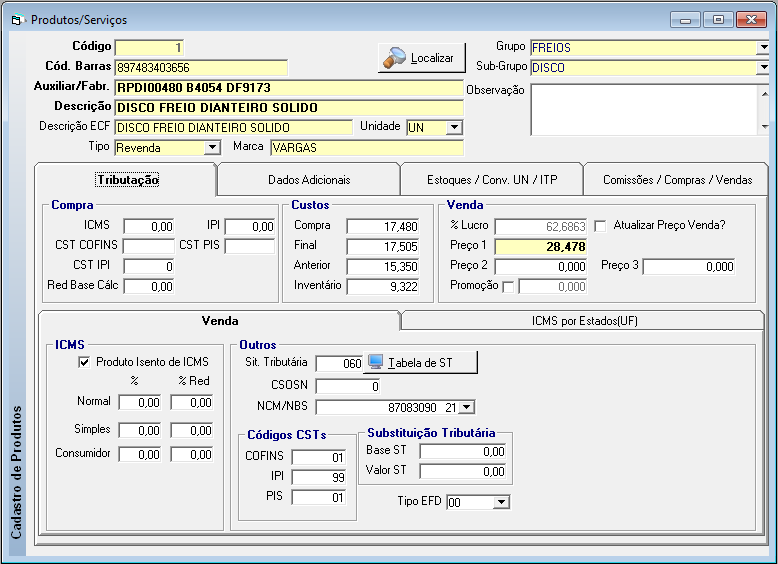
Task: Expand the Grupo dropdown showing FREIOS
Action: pos(763,47)
